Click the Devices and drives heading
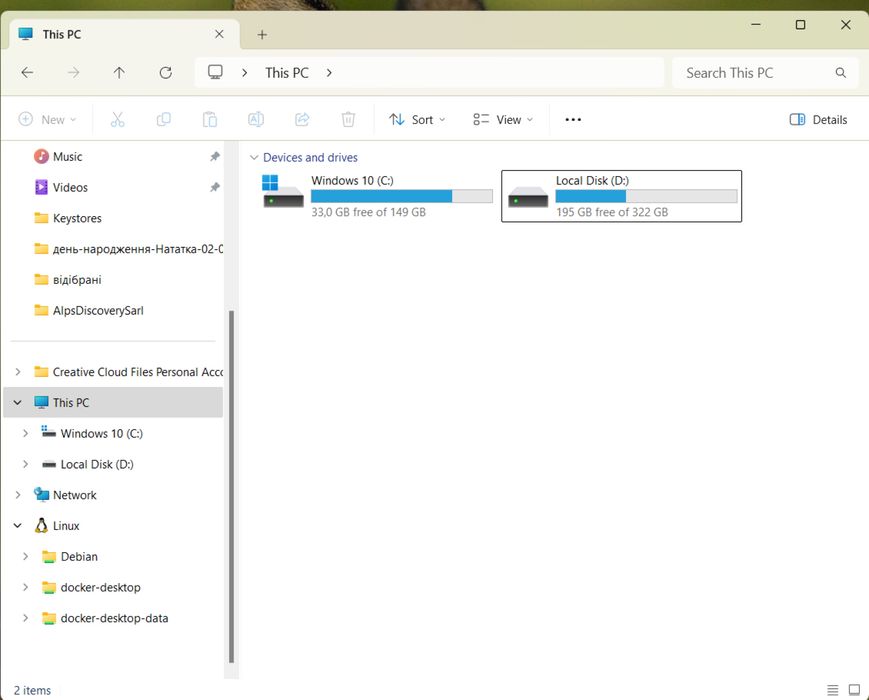 [310, 157]
